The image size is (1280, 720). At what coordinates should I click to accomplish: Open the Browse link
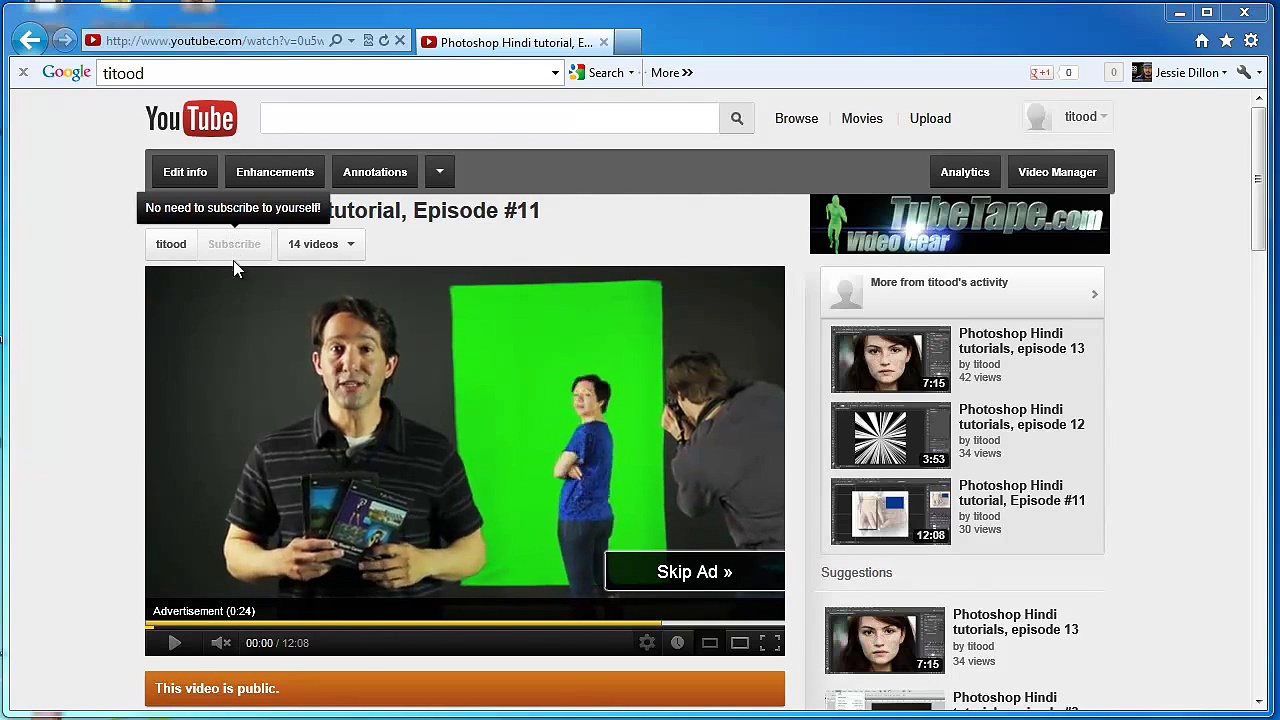pyautogui.click(x=796, y=118)
